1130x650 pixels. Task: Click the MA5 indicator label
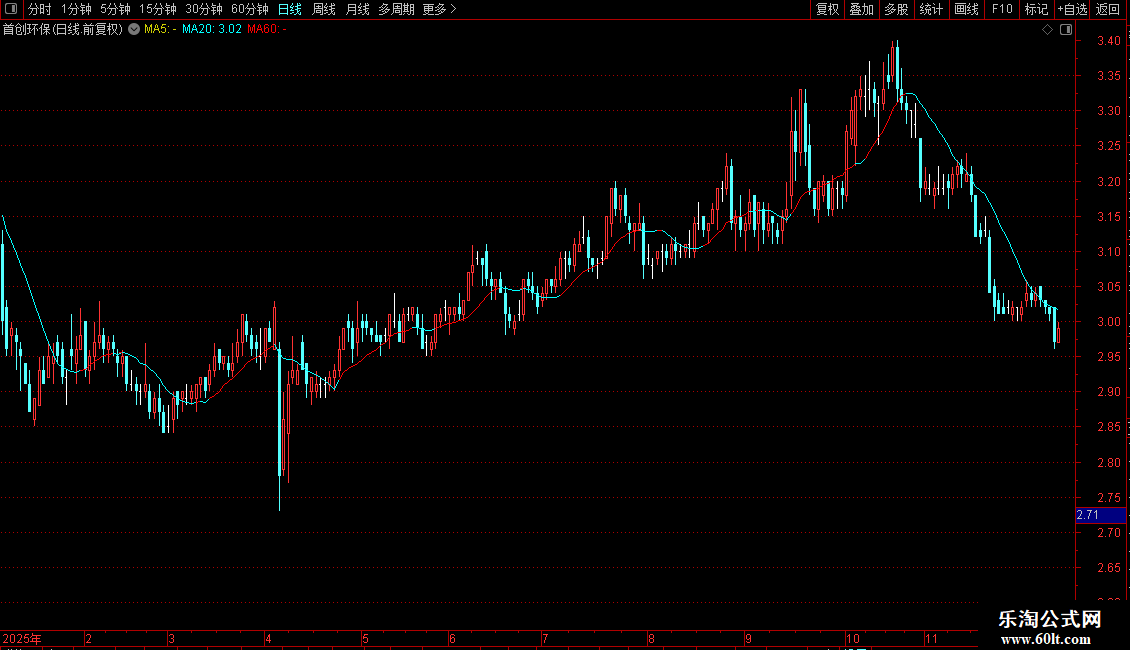tap(160, 29)
